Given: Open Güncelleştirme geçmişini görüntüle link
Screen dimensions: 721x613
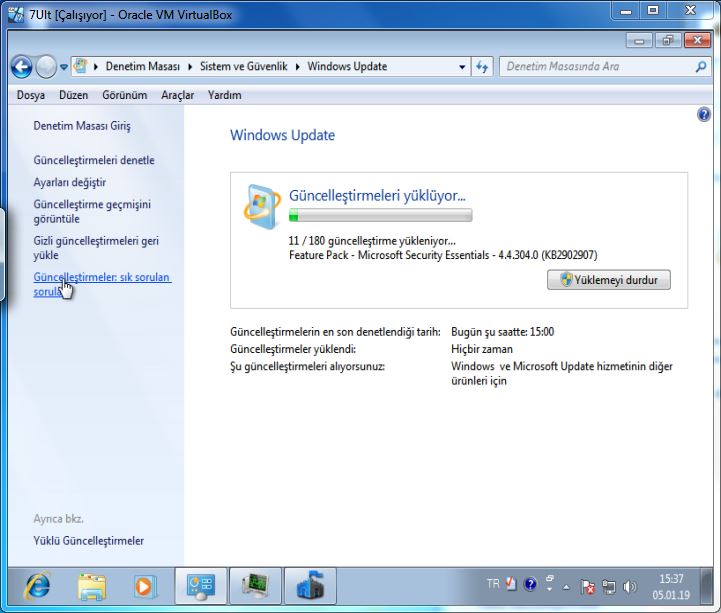Looking at the screenshot, I should pos(92,212).
